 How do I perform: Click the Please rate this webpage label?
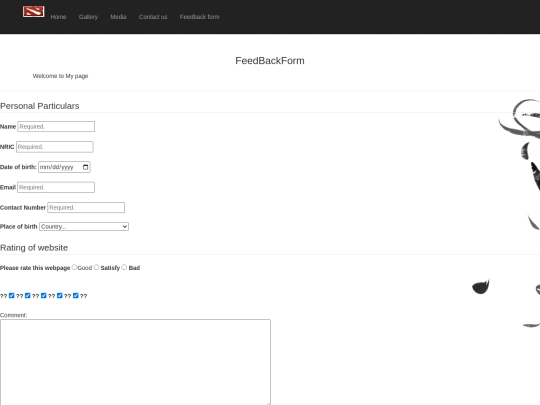pyautogui.click(x=35, y=268)
